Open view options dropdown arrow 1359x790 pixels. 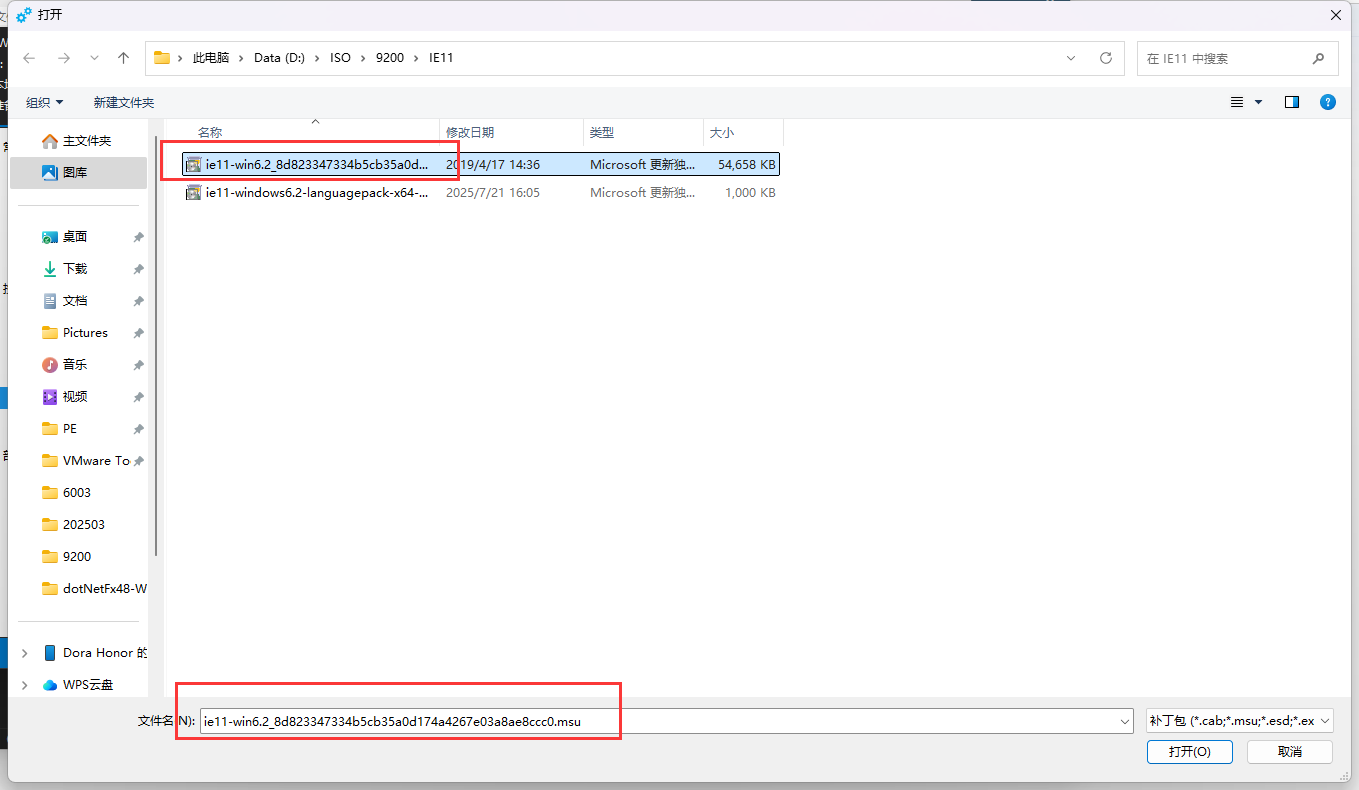[x=1258, y=102]
